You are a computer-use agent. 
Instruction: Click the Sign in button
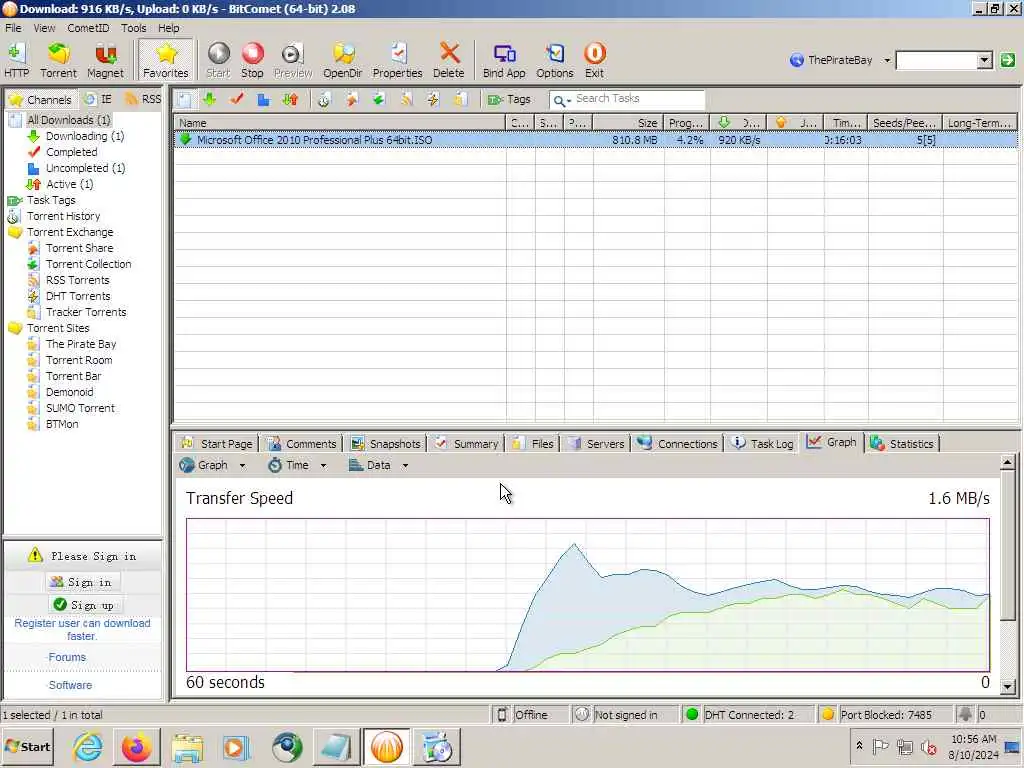click(82, 582)
